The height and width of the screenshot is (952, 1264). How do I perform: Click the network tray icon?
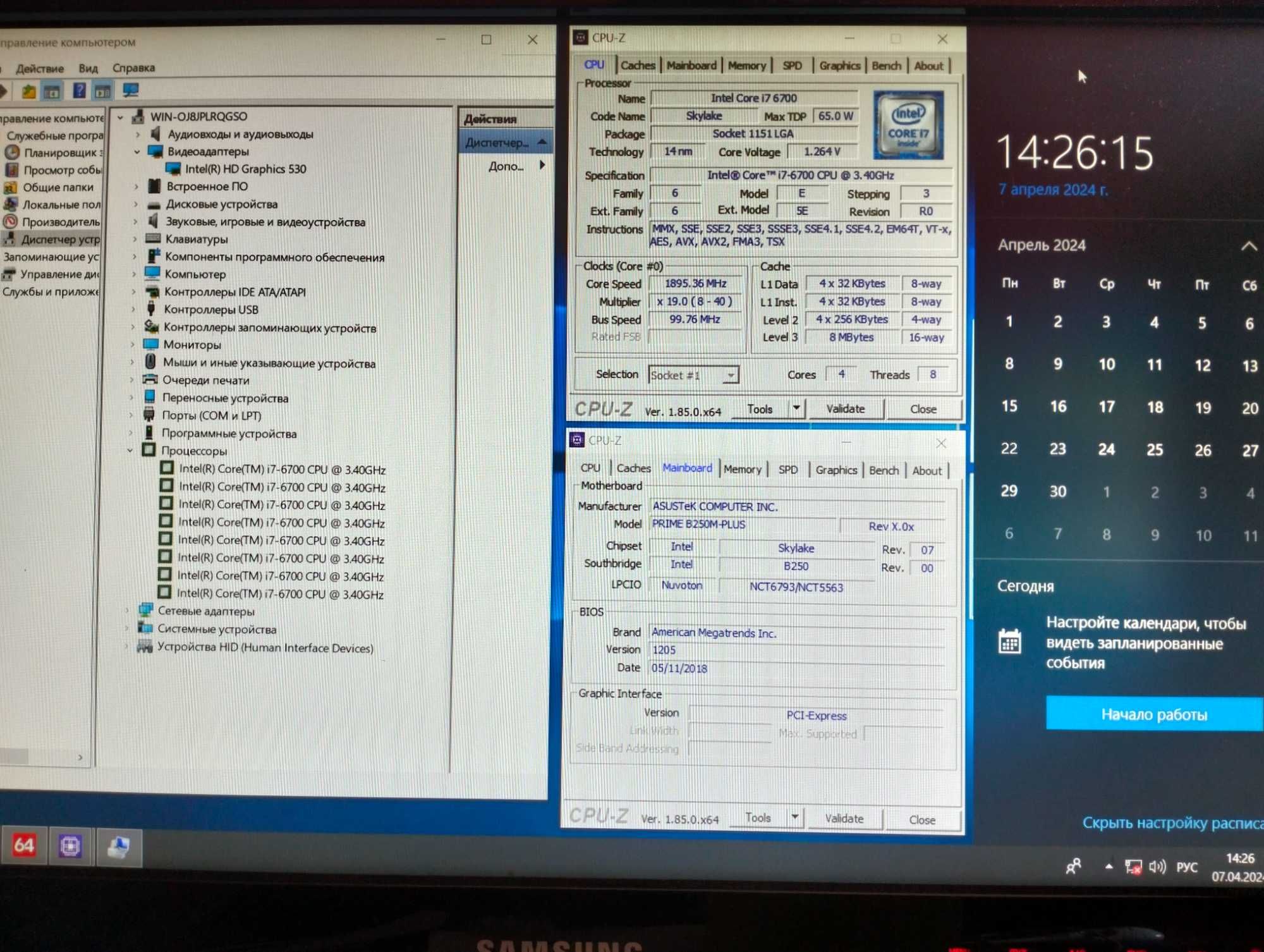pos(1133,867)
